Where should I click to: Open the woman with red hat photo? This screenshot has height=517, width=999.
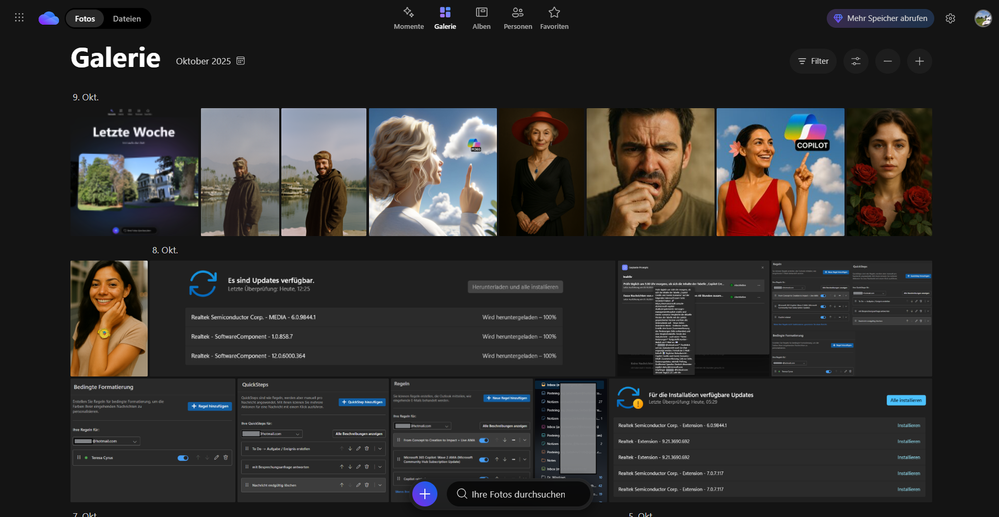pos(541,172)
